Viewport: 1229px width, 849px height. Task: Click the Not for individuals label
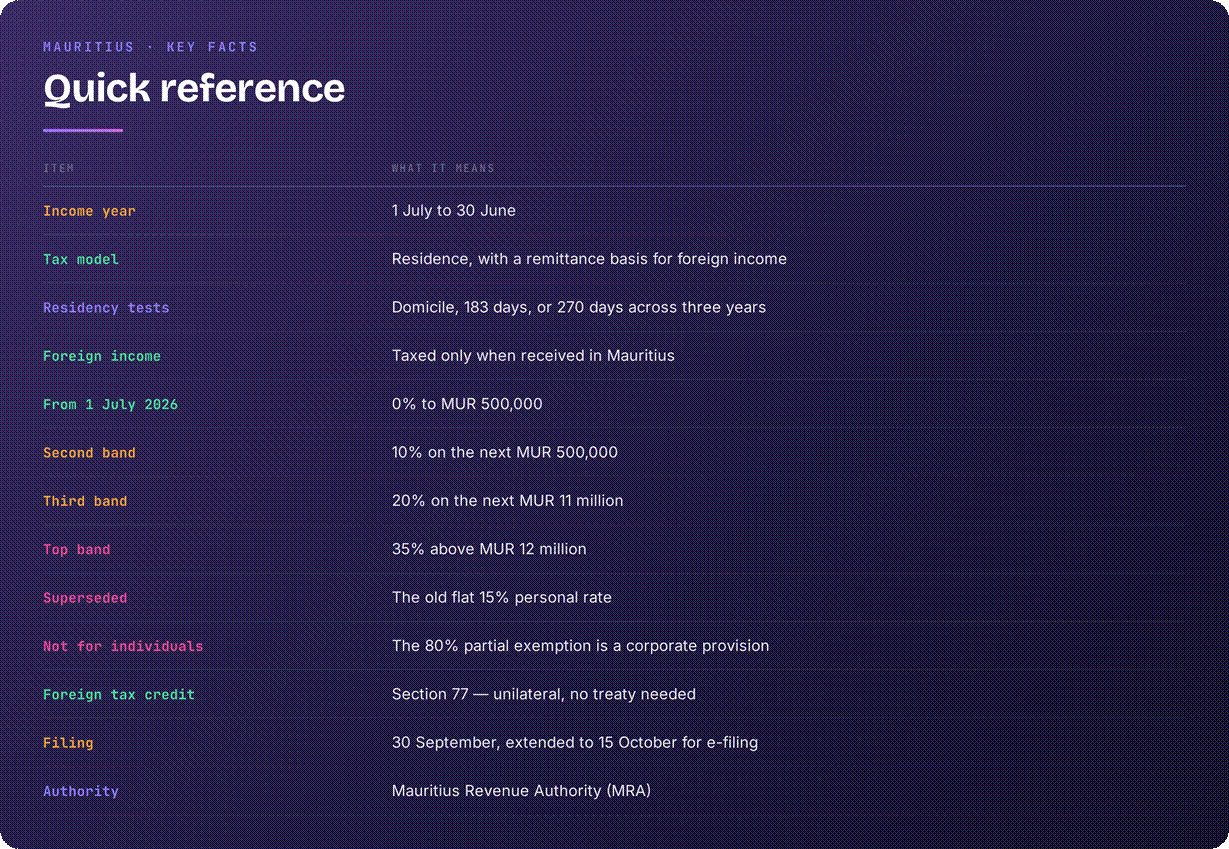point(123,646)
